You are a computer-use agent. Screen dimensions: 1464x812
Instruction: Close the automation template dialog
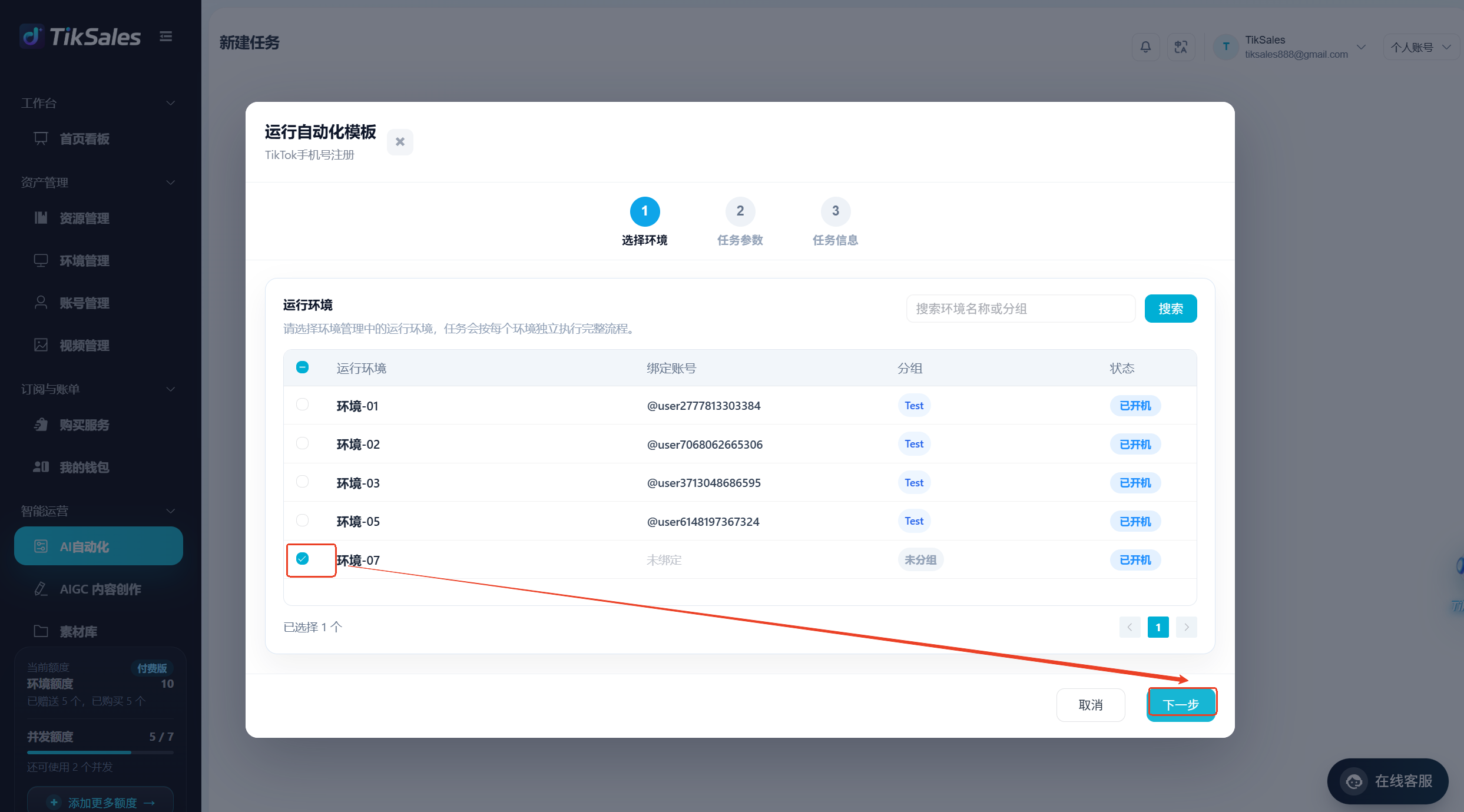coord(400,142)
